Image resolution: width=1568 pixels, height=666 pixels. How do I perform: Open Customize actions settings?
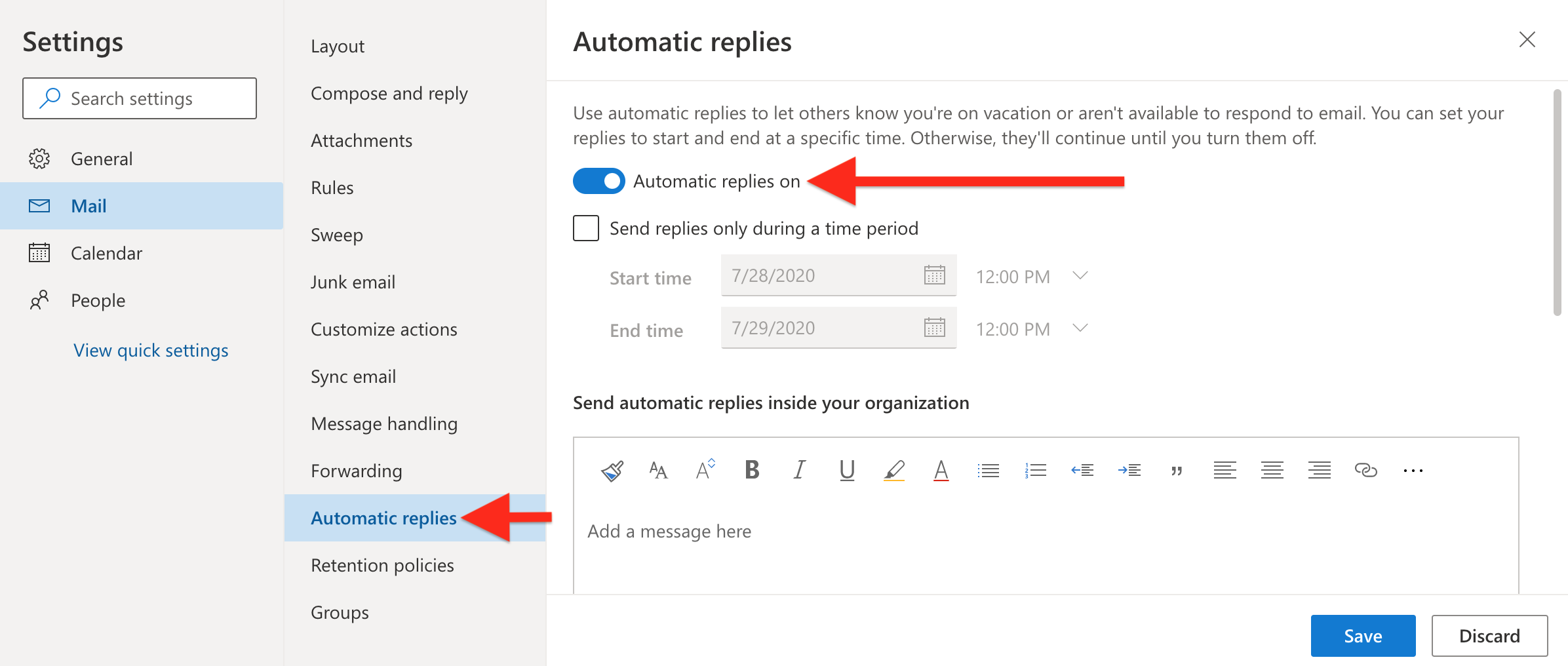[415, 329]
